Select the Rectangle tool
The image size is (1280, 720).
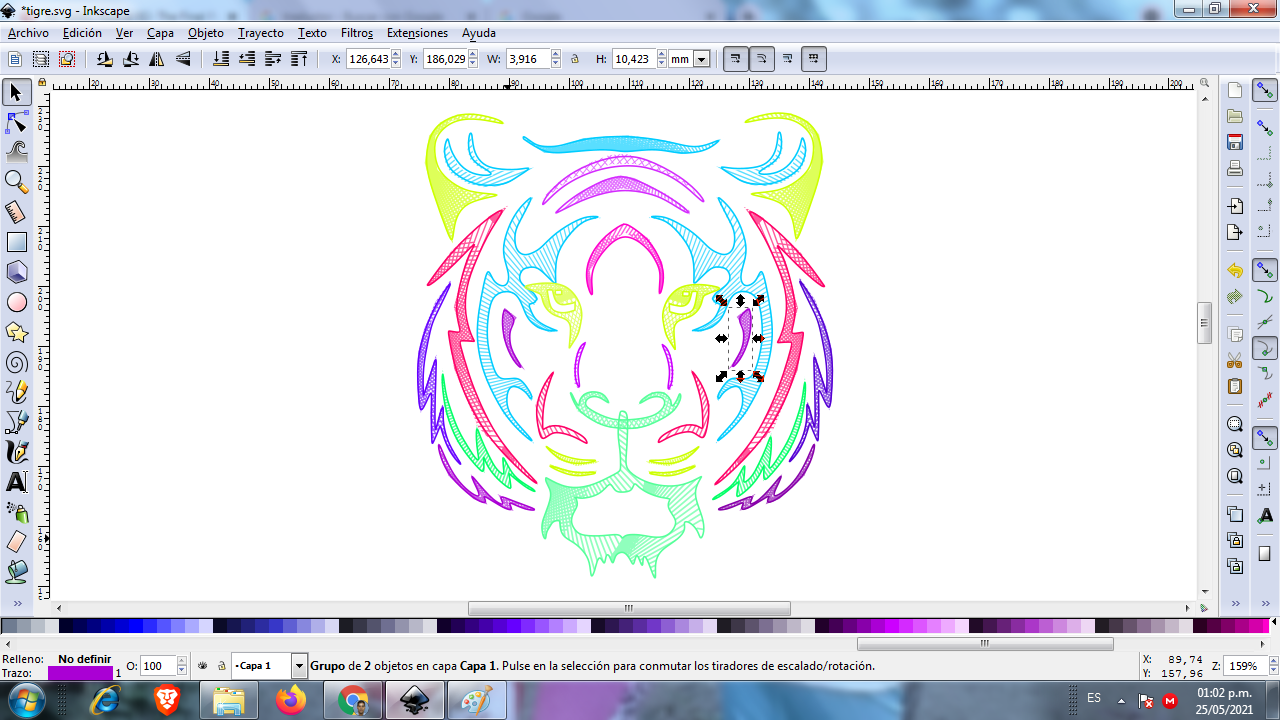click(x=16, y=242)
